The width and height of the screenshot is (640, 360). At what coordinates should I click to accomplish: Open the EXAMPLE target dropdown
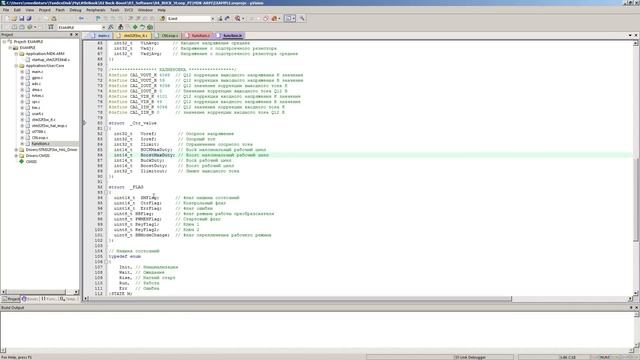click(103, 27)
